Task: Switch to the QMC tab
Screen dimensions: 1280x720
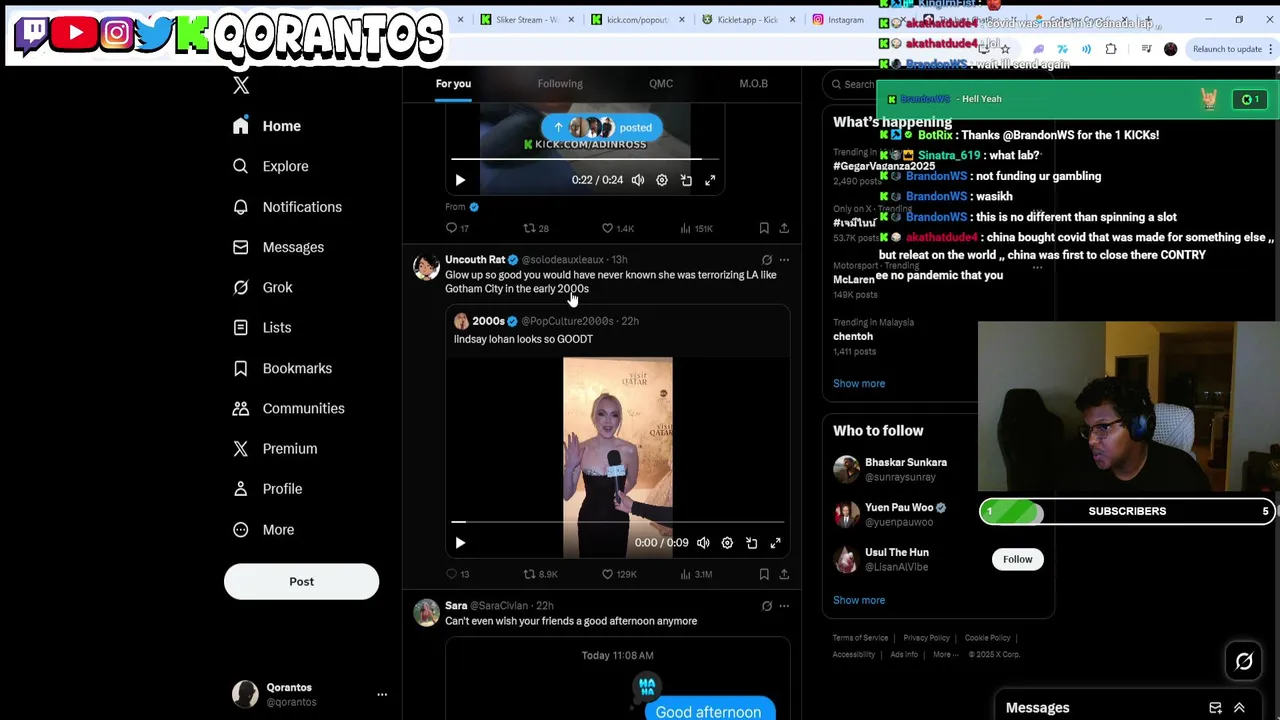Action: click(x=661, y=84)
